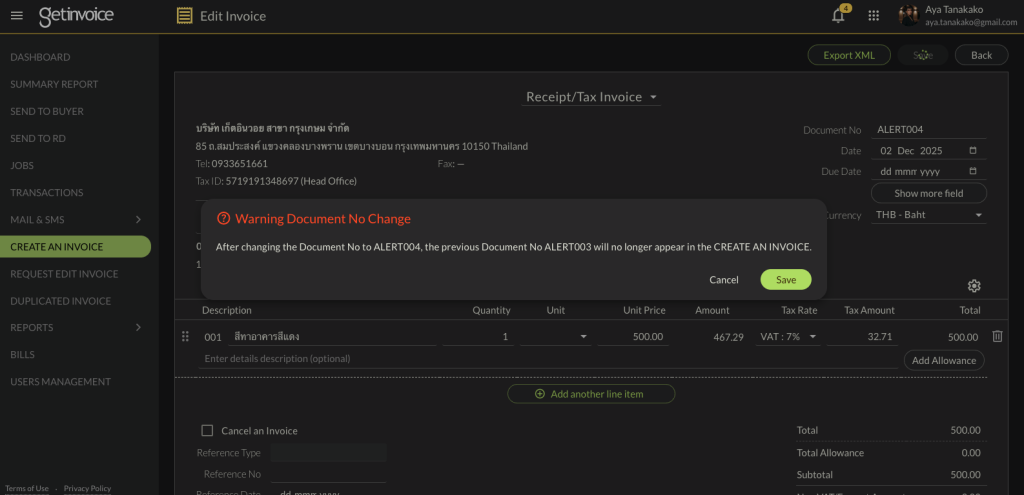Screen dimensions: 1024x495
Task: Expand the THB - Baht currency dropdown
Action: point(929,215)
